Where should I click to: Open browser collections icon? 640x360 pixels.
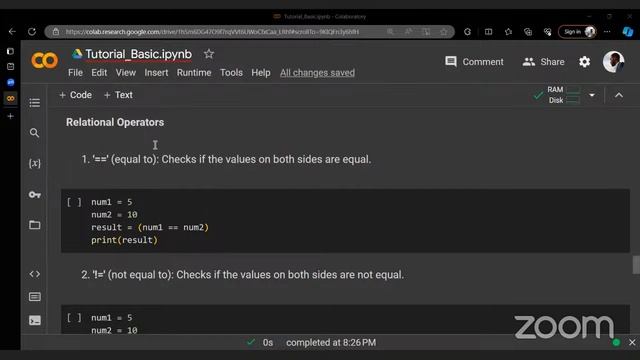[x=528, y=31]
